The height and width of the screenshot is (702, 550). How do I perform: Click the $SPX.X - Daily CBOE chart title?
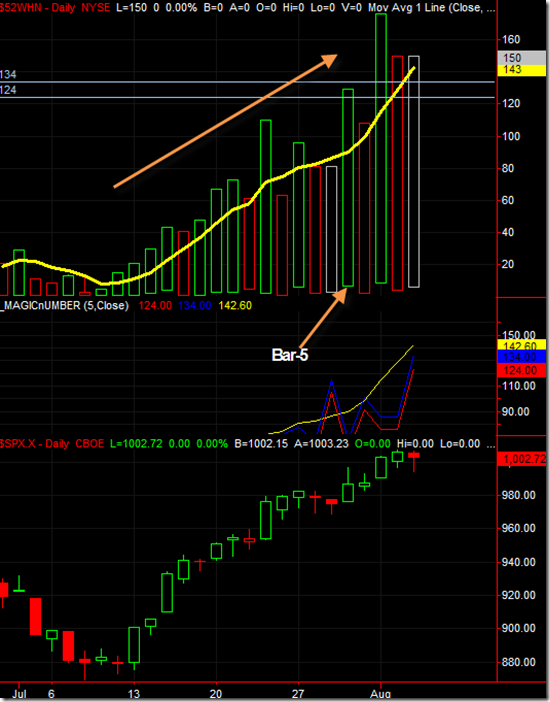(x=52, y=444)
